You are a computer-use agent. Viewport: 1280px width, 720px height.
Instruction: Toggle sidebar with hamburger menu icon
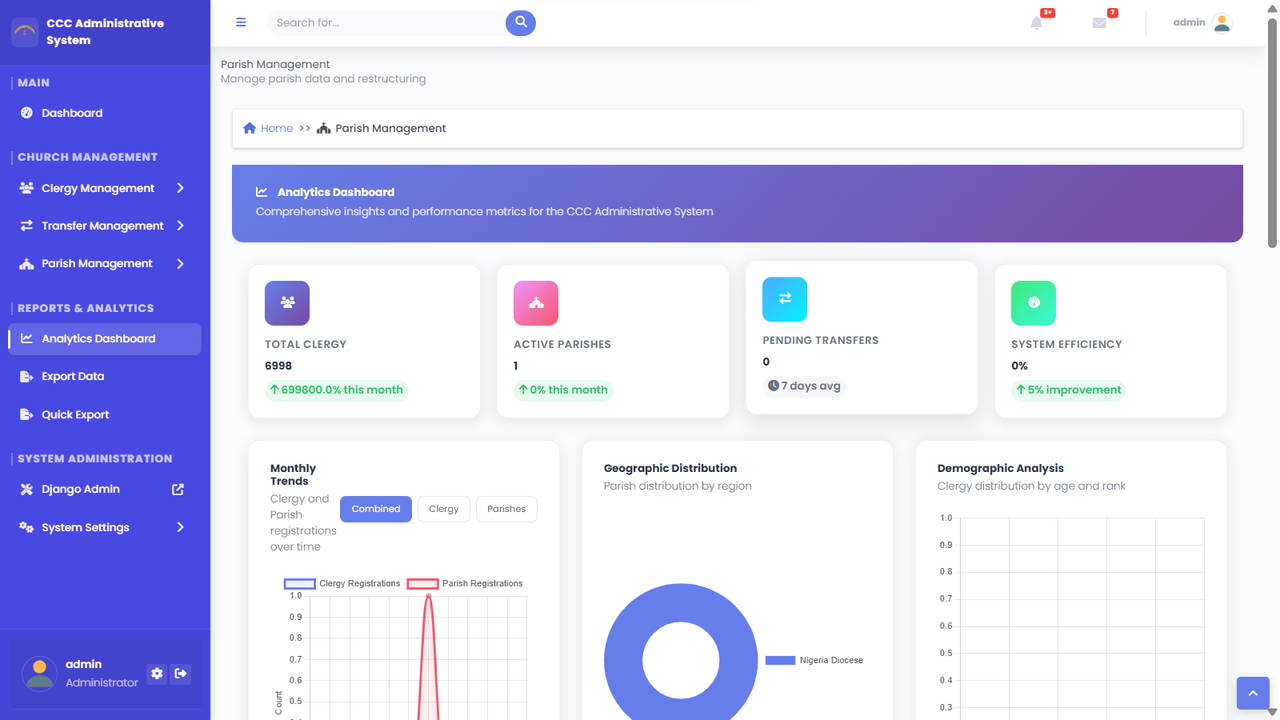click(x=241, y=22)
